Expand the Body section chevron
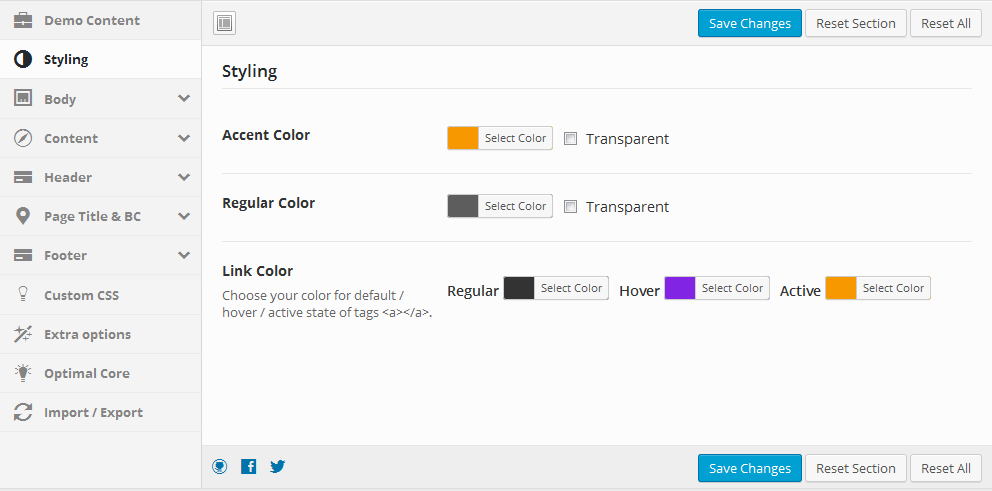This screenshot has width=992, height=491. 184,99
